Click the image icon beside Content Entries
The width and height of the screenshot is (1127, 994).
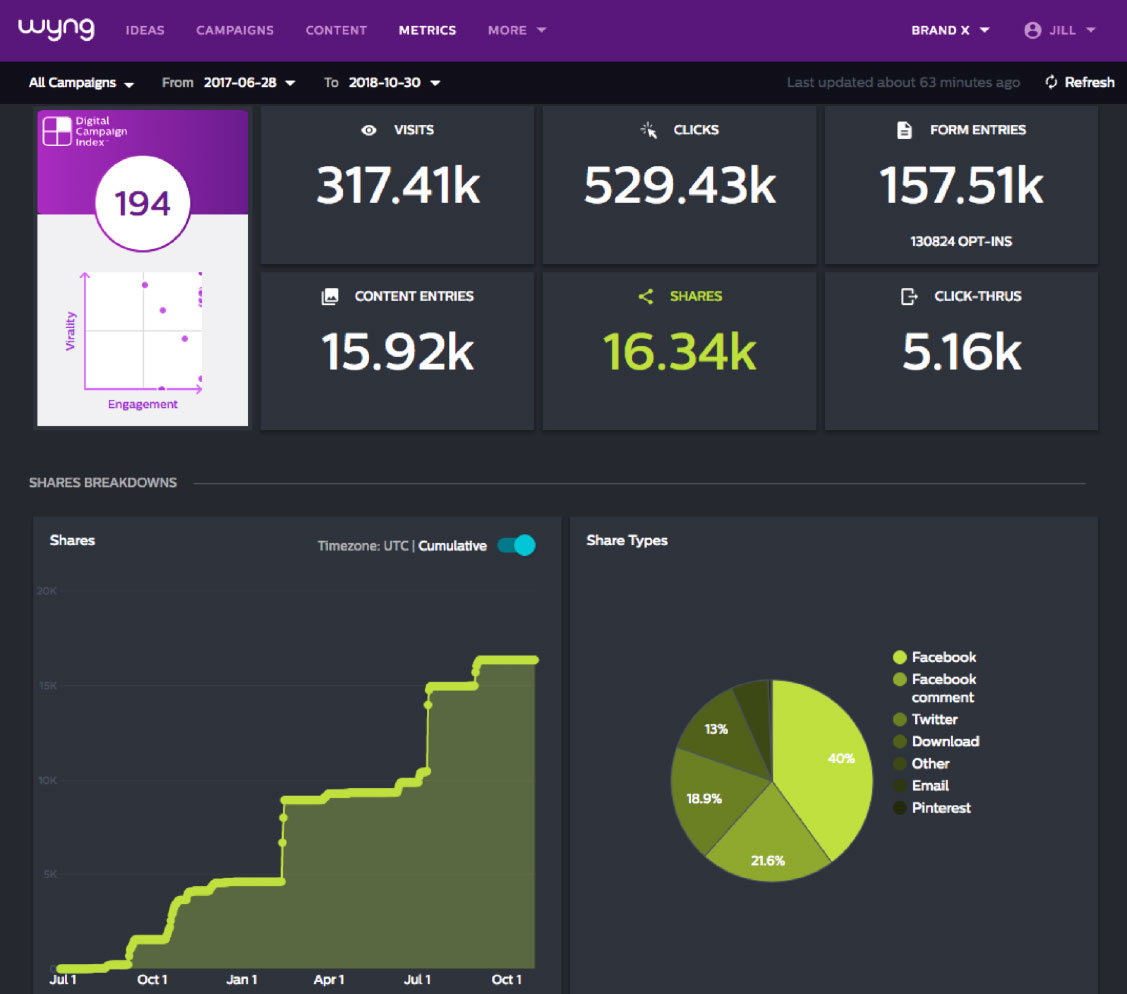coord(330,297)
